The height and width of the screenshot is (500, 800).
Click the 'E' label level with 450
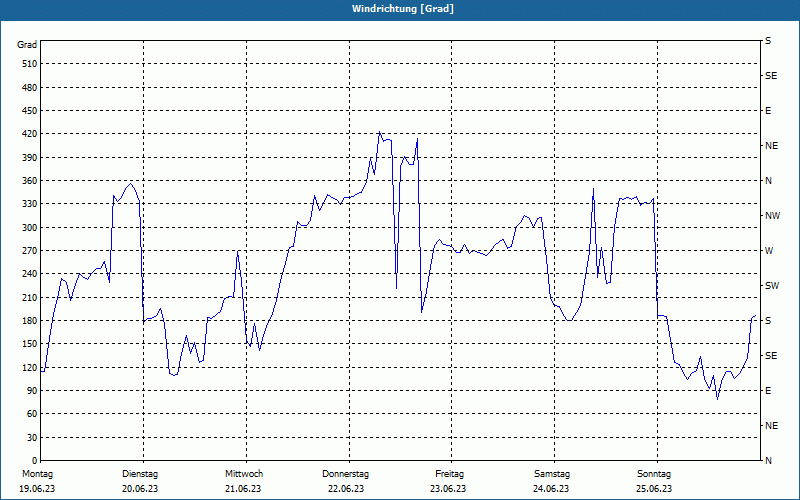[x=768, y=111]
